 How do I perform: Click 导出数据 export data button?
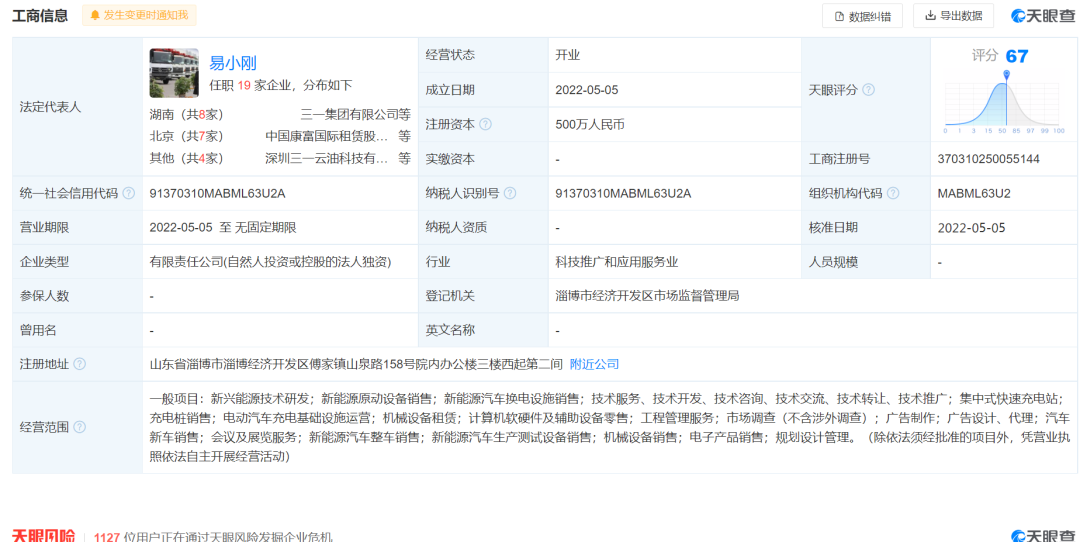[953, 16]
